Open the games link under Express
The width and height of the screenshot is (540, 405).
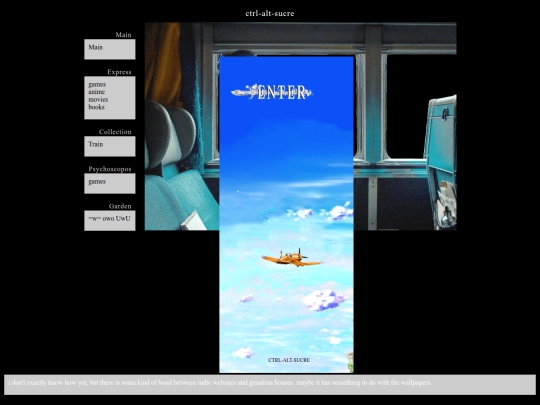point(97,84)
